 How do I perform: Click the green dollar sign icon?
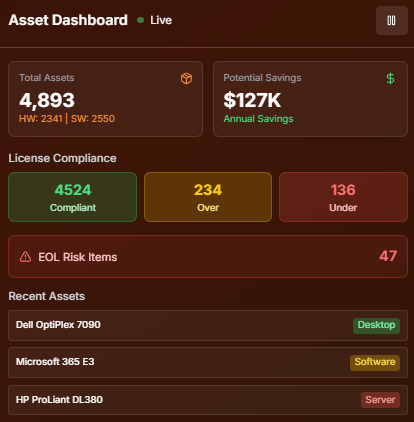pyautogui.click(x=390, y=79)
